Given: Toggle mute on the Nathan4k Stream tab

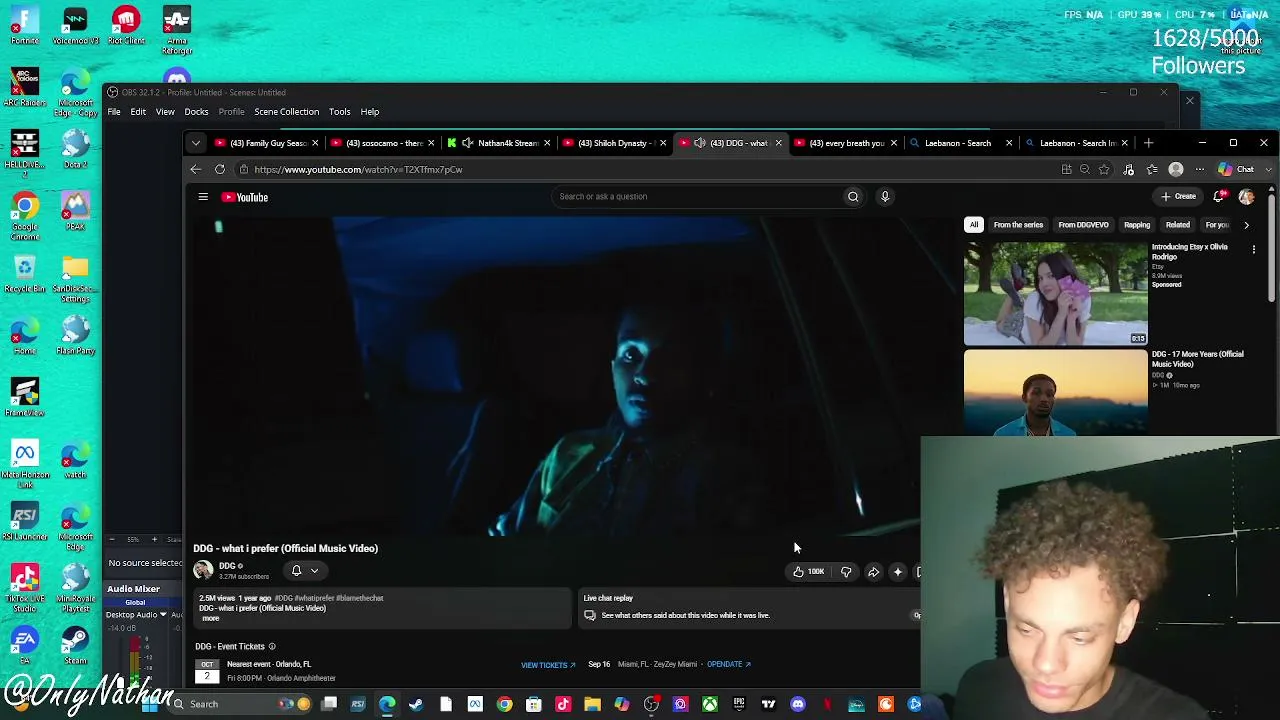Looking at the screenshot, I should [468, 143].
